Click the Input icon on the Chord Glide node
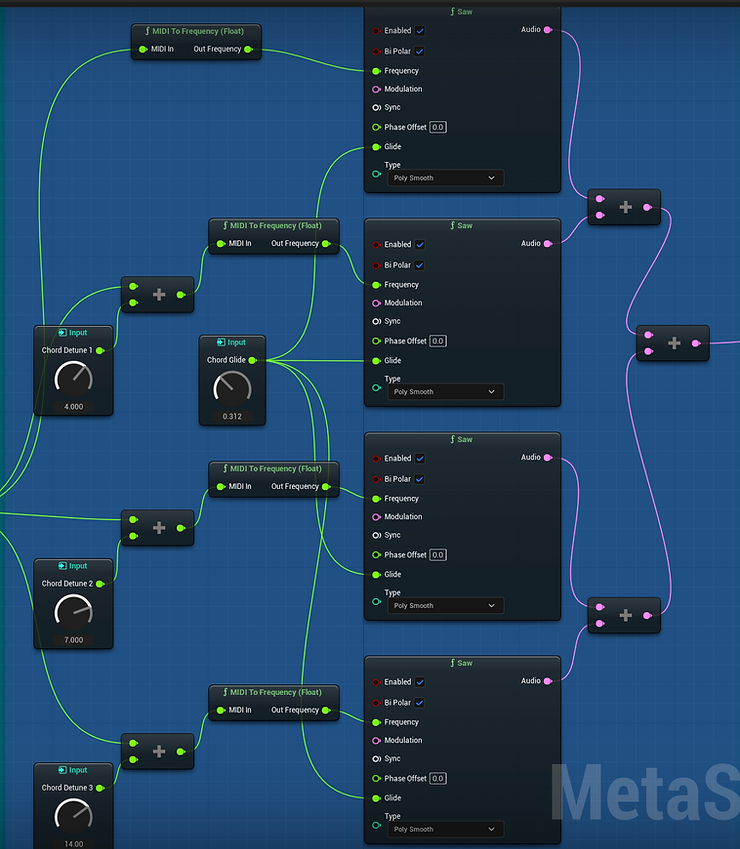Viewport: 740px width, 849px height. tap(221, 342)
